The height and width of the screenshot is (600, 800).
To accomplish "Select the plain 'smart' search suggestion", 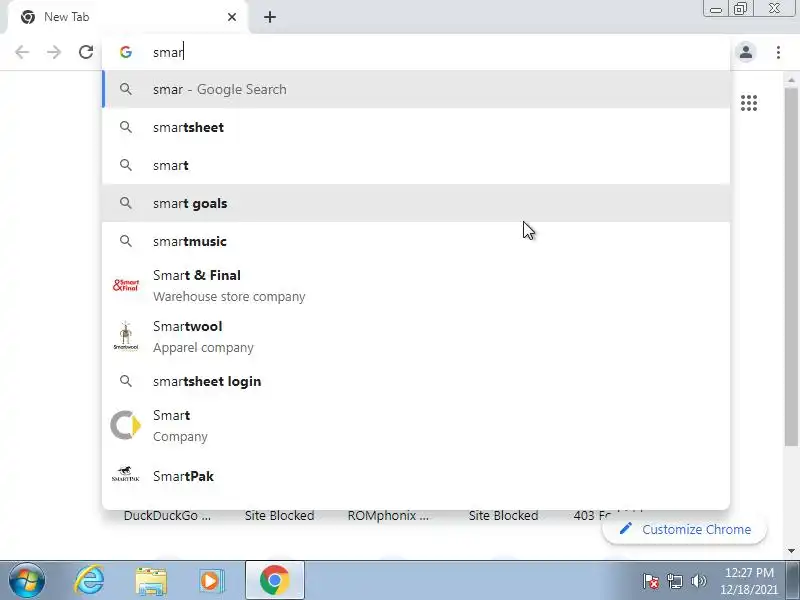I will coord(416,165).
